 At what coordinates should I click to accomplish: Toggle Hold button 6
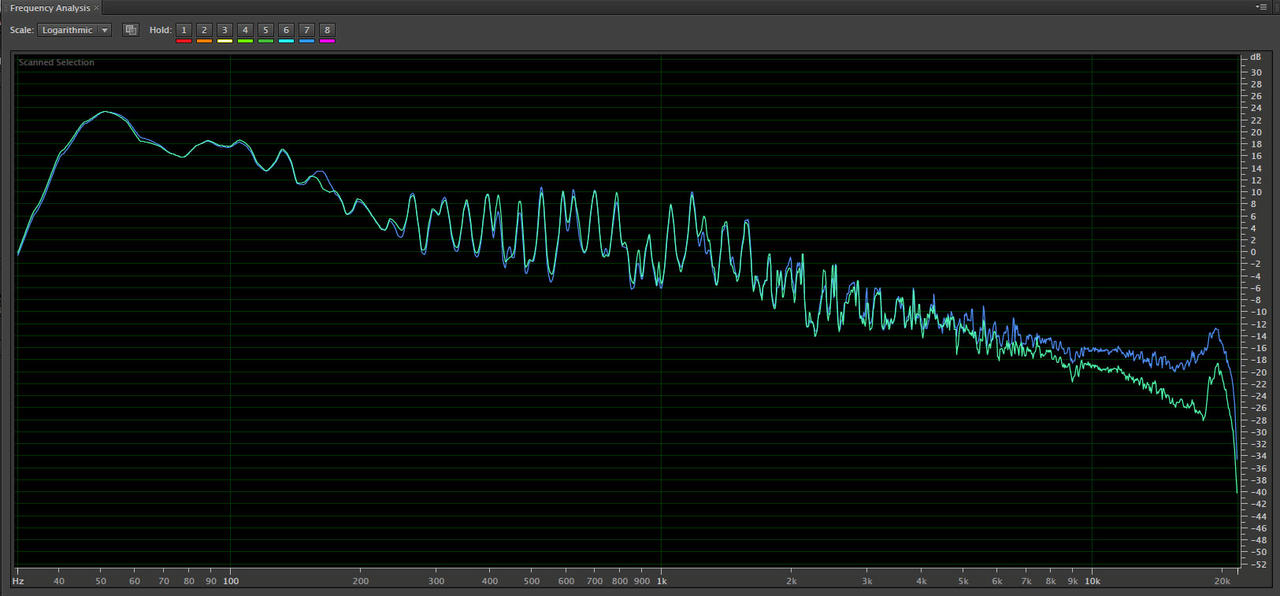coord(286,30)
